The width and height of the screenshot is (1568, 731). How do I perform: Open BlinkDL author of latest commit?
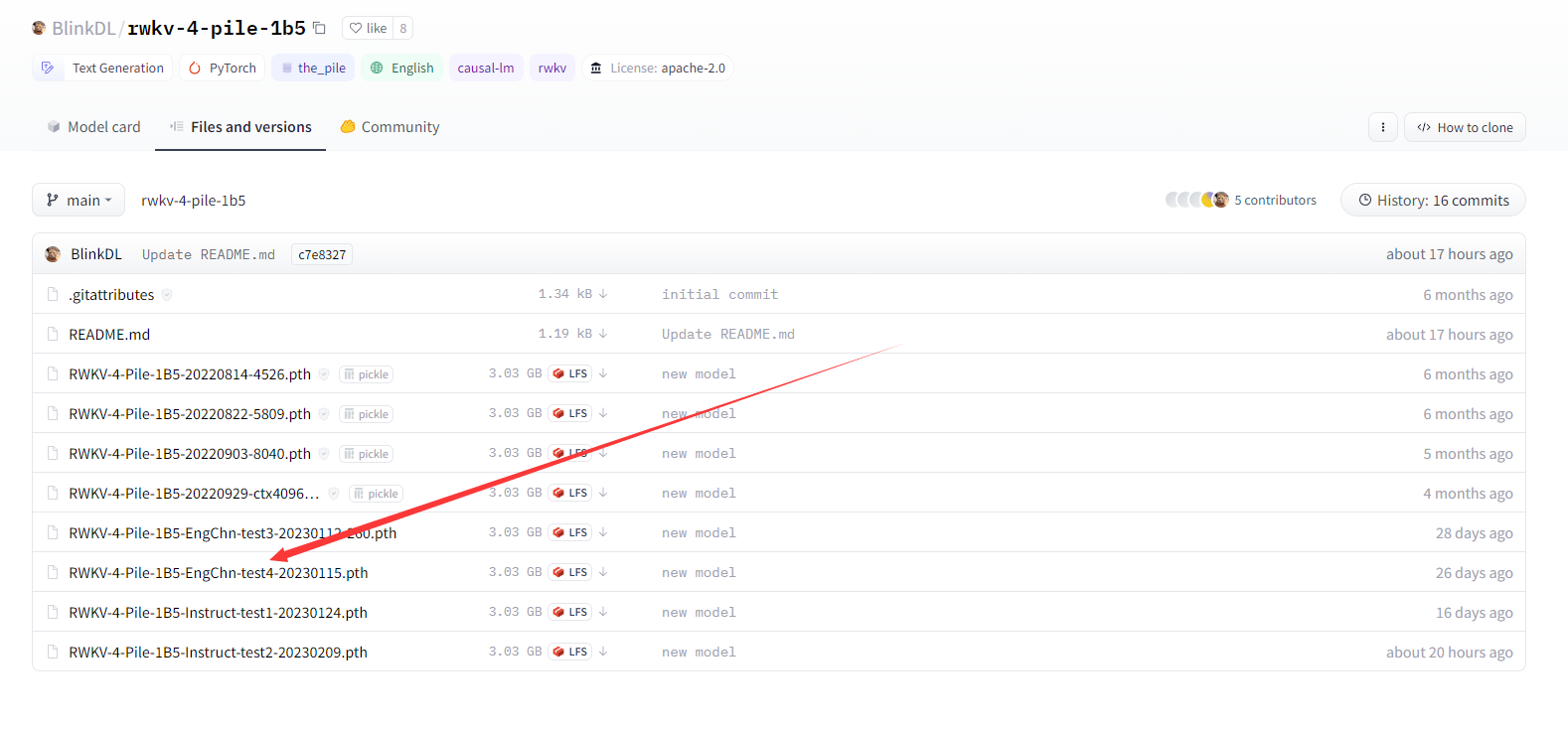click(x=96, y=254)
